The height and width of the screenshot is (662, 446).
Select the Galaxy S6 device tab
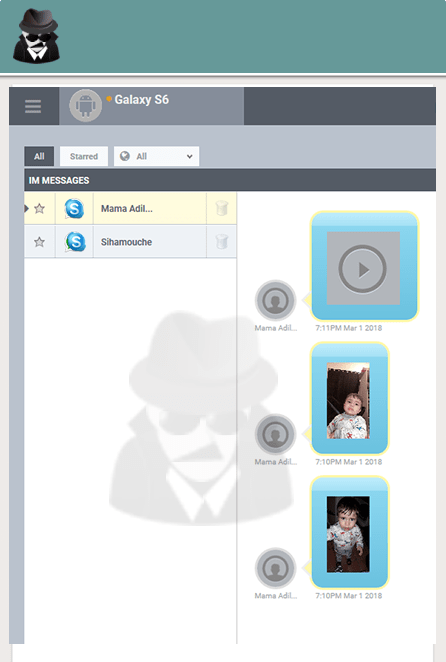152,106
